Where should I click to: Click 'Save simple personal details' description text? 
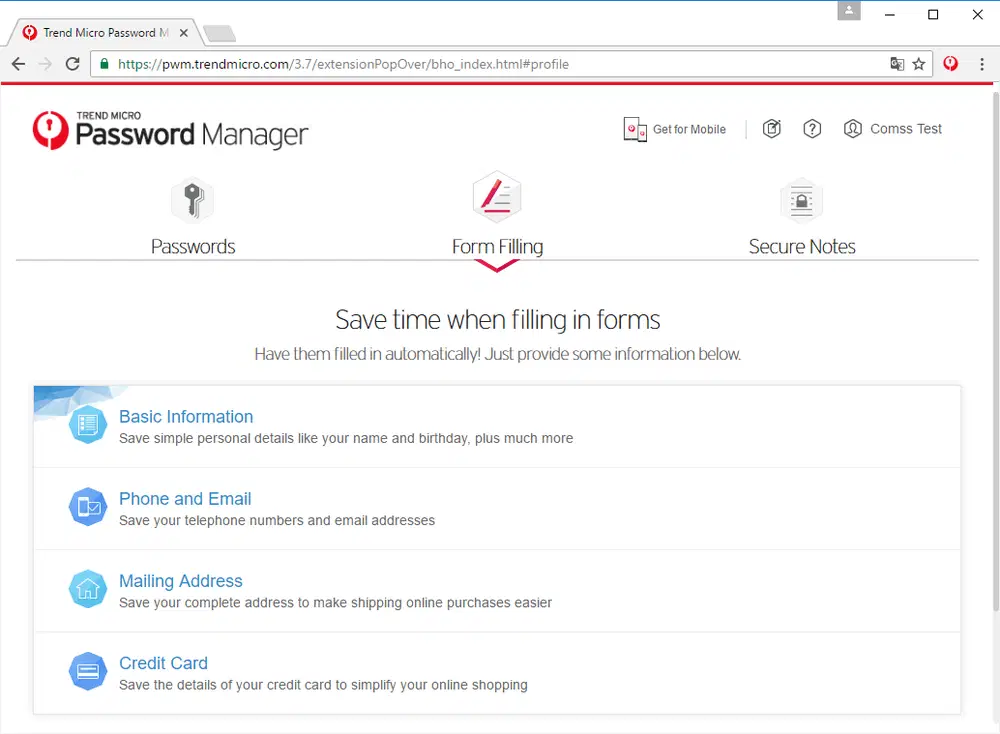click(x=346, y=438)
